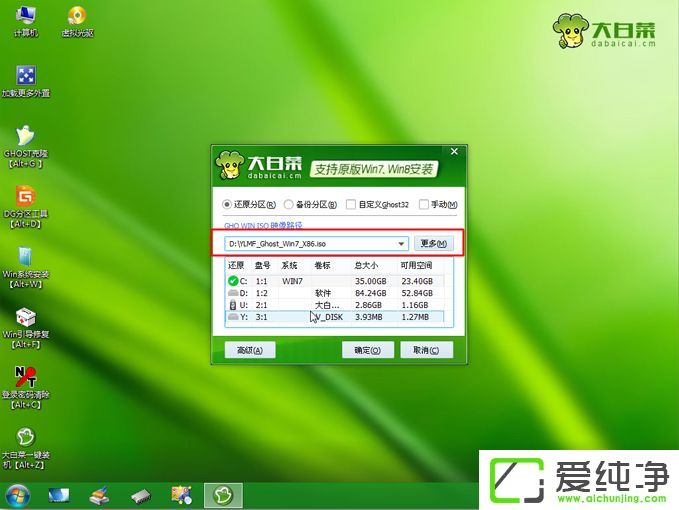679x510 pixels.
Task: Open the 加载更多外置 desktop icon
Action: coord(26,81)
